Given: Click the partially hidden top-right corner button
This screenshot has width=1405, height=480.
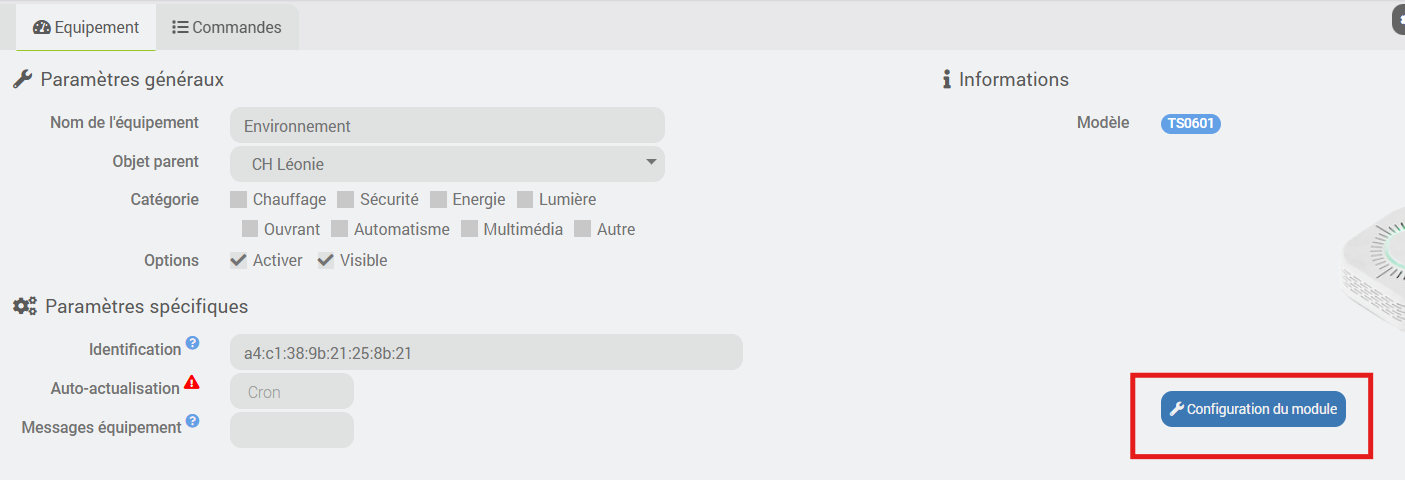Looking at the screenshot, I should pos(1398,20).
